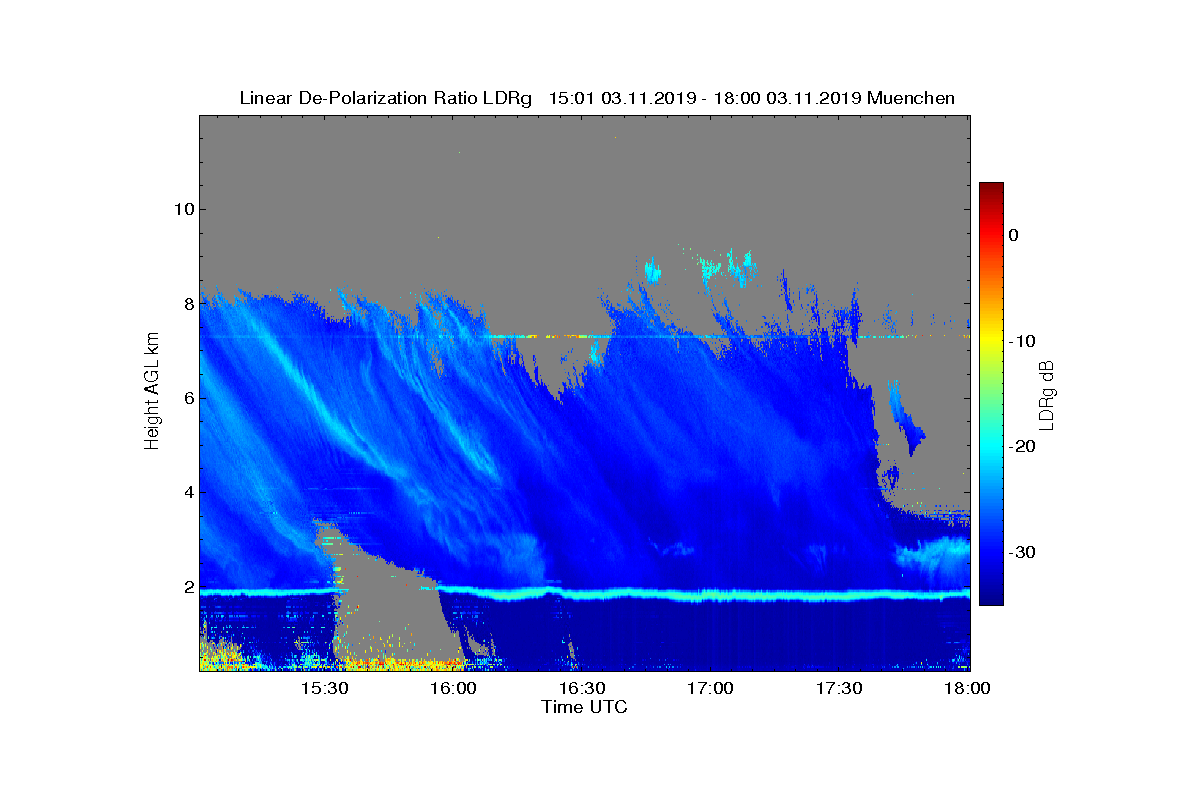This screenshot has height=800, width=1200.
Task: Click the 16:30 time tick label
Action: [x=582, y=688]
